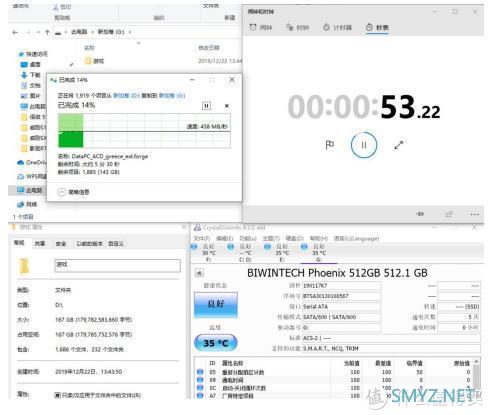Screen dimensions: 488x415
Task: Open the 编辑(E) menu in CrystalDiskInfo
Action: (224, 238)
